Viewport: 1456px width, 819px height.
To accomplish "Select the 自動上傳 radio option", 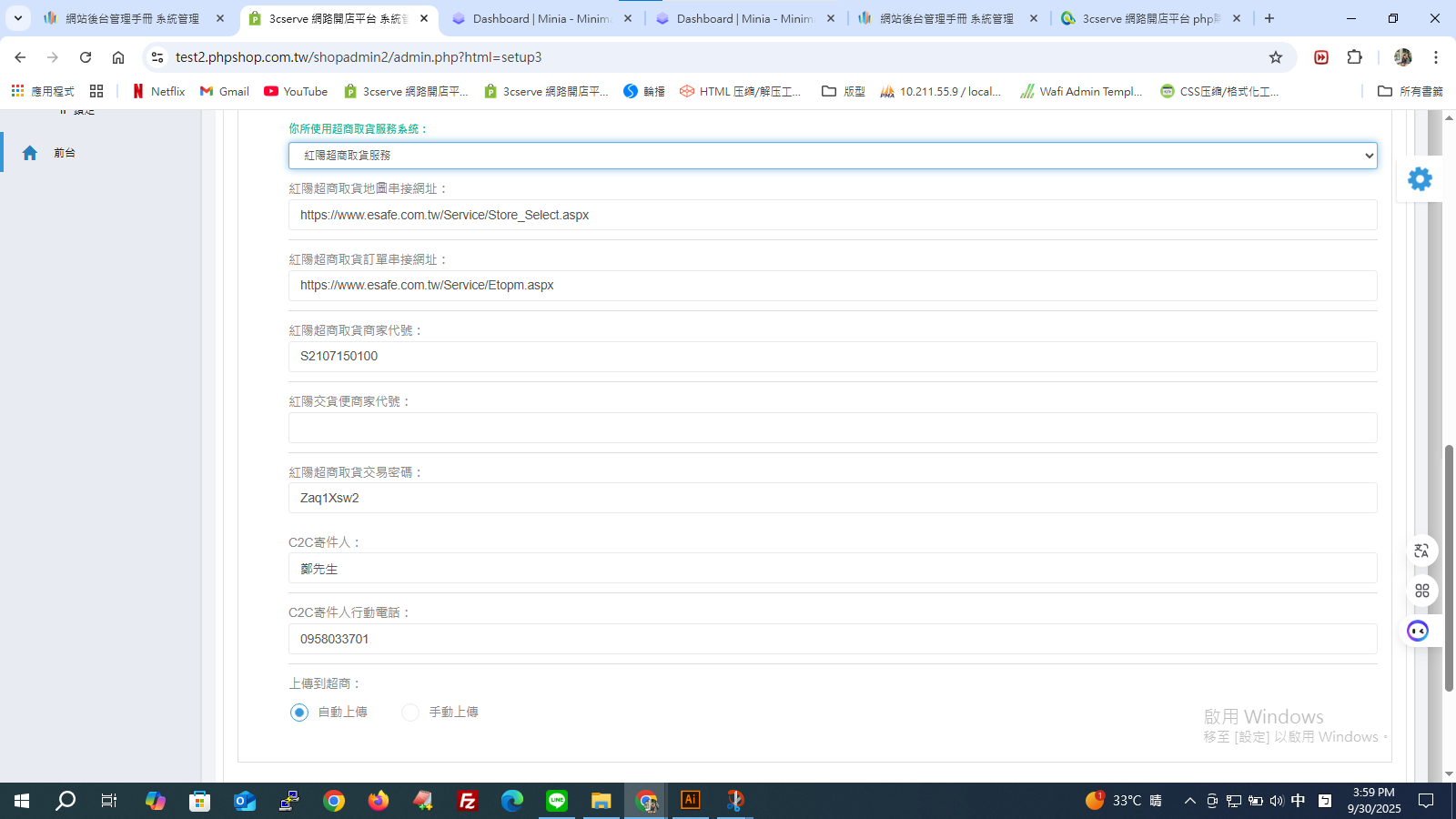I will (299, 713).
